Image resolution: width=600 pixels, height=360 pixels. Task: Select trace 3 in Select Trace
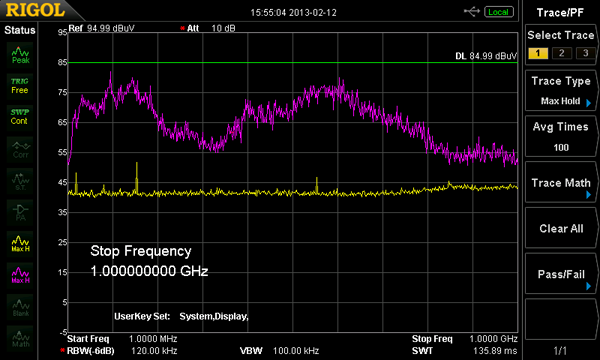pyautogui.click(x=585, y=53)
